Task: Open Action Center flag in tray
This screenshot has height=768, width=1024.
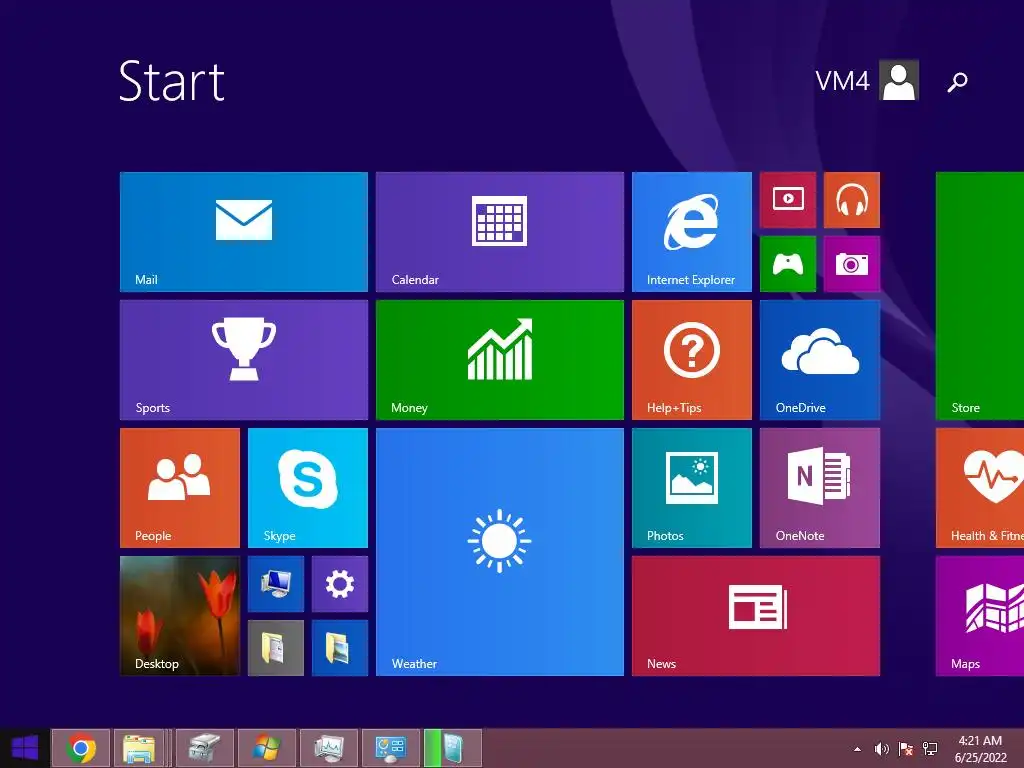Action: [x=906, y=749]
